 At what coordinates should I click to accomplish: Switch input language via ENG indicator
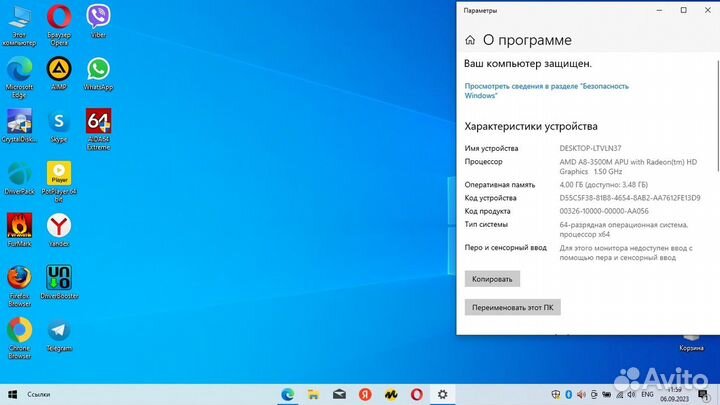[647, 394]
